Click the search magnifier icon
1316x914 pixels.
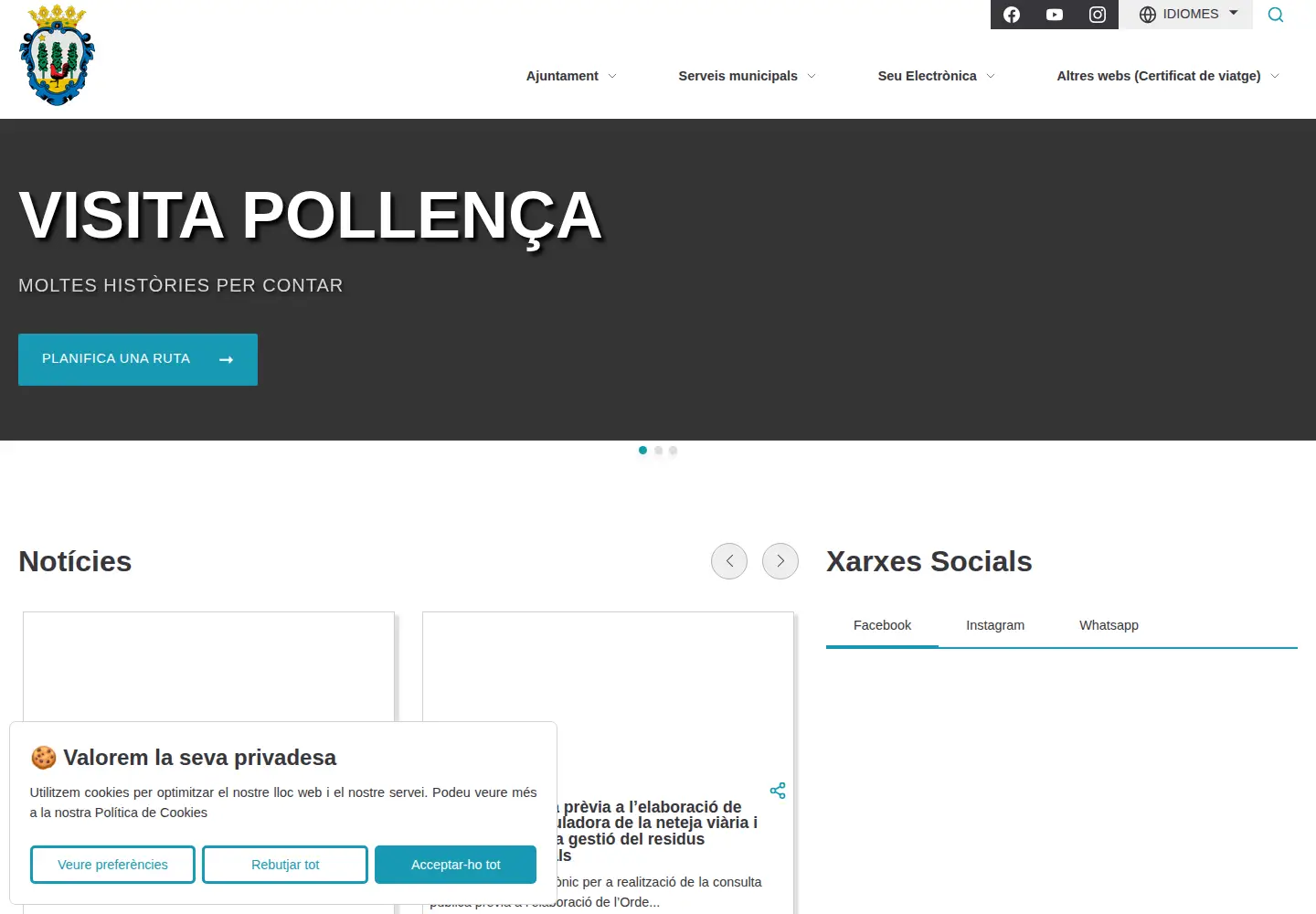[x=1276, y=15]
